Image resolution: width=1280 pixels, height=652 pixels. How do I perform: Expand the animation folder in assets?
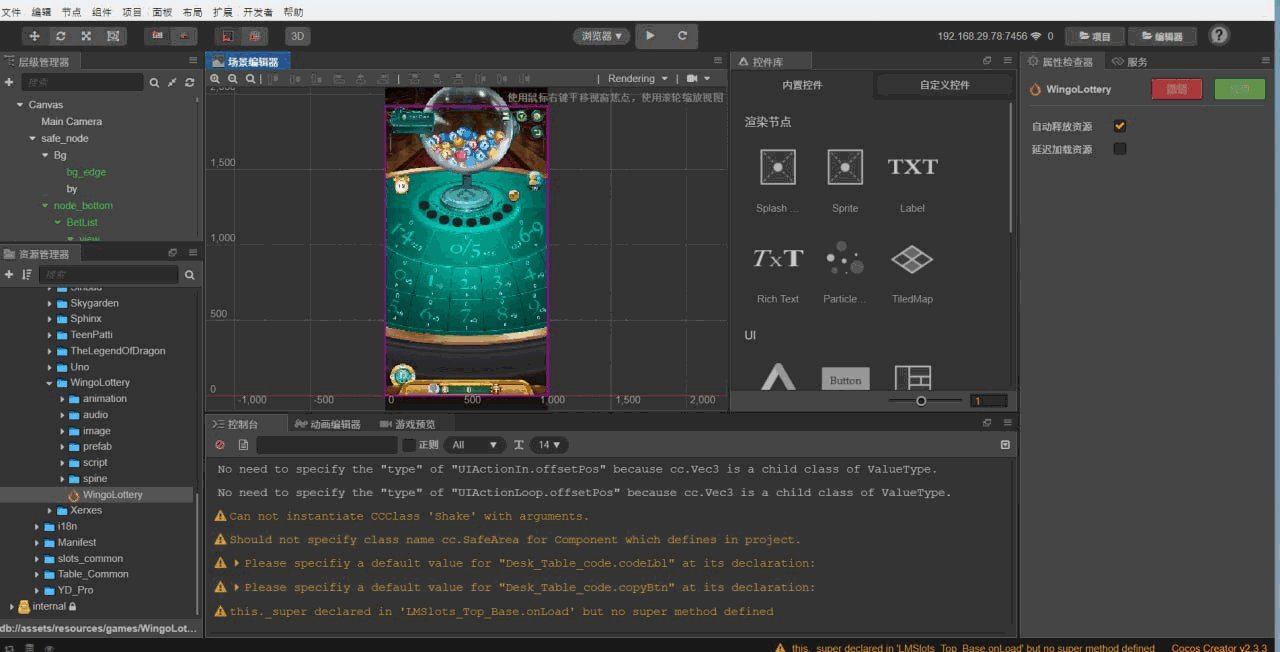pos(62,399)
